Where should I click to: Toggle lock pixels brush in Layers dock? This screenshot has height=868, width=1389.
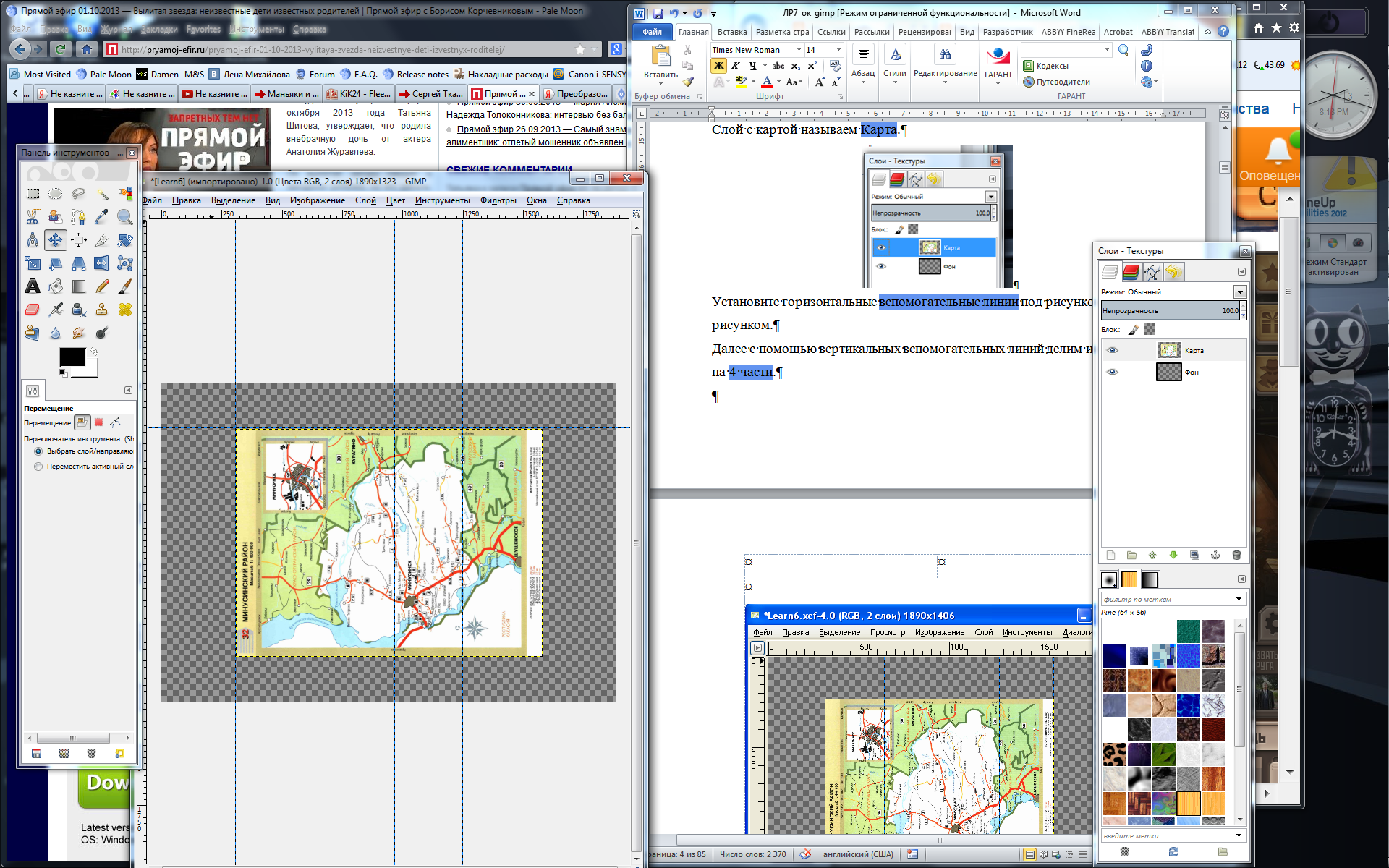tap(1133, 330)
